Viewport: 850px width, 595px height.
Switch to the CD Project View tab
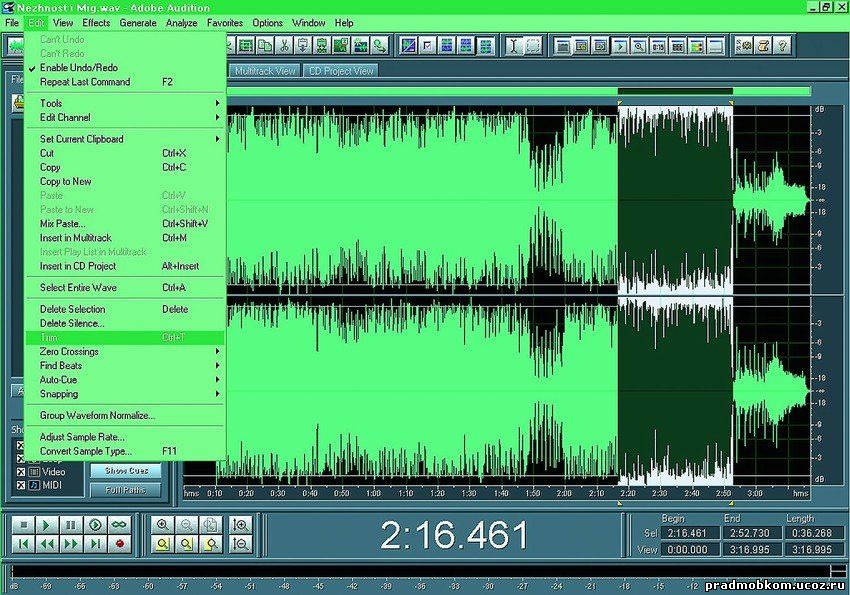pos(341,71)
